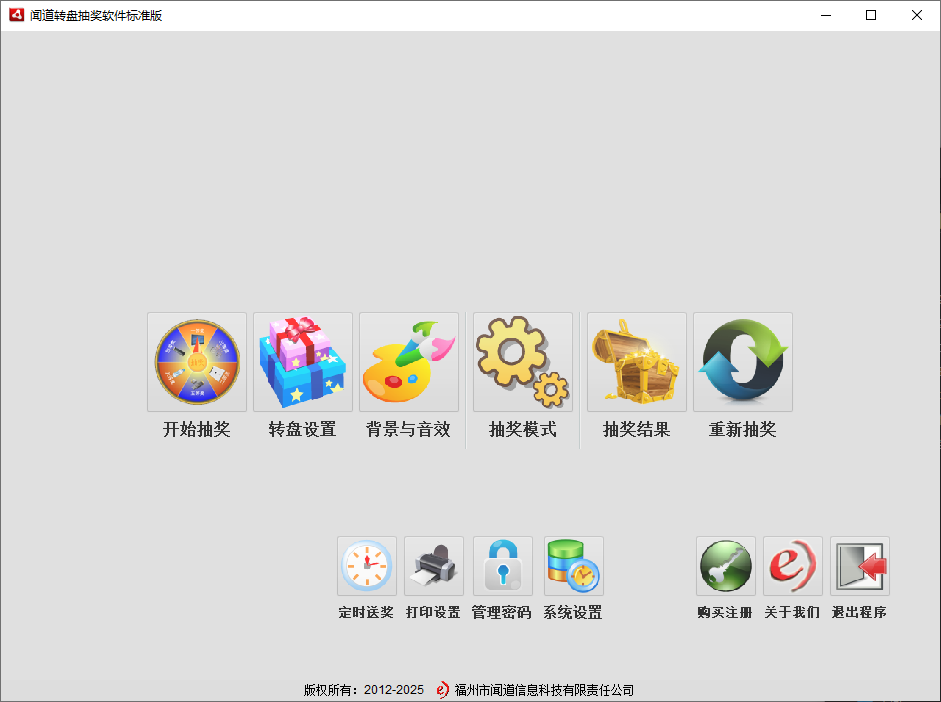941x702 pixels.
Task: Click company logo in copyright footer
Action: tap(442, 690)
